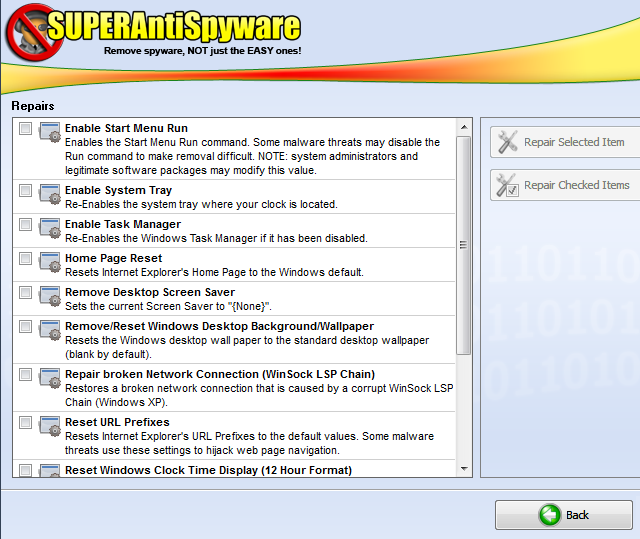Click the Remove Desktop Screen Saver icon

click(50, 295)
